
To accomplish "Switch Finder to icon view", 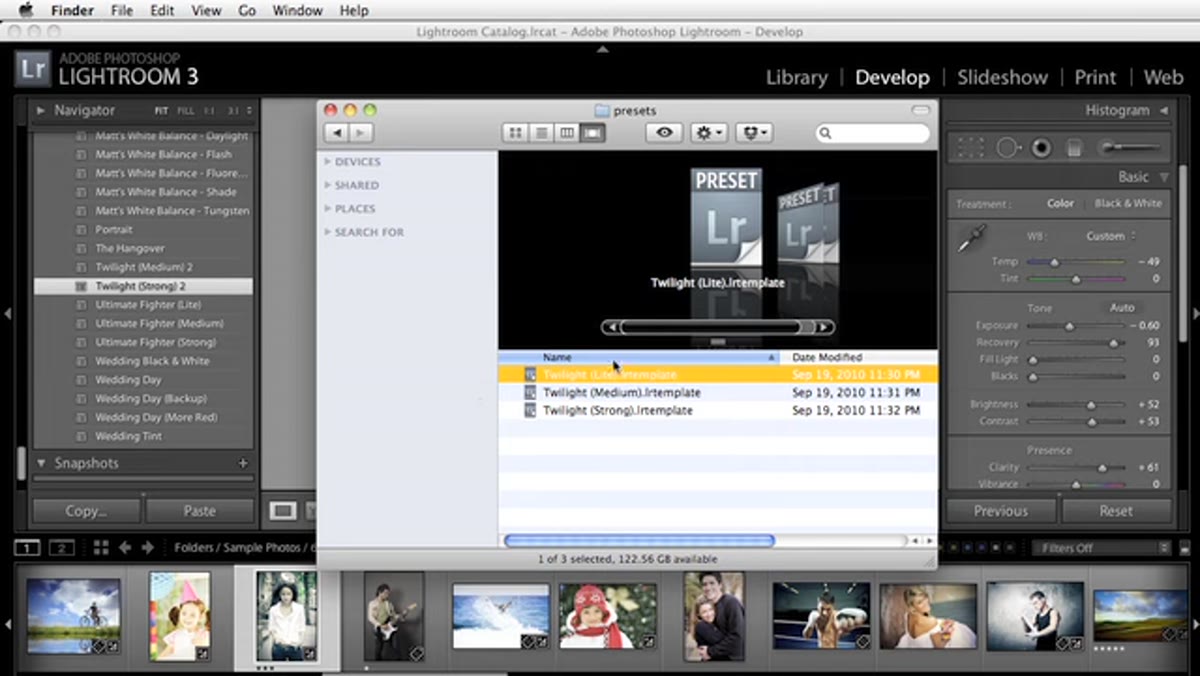I will 516,132.
